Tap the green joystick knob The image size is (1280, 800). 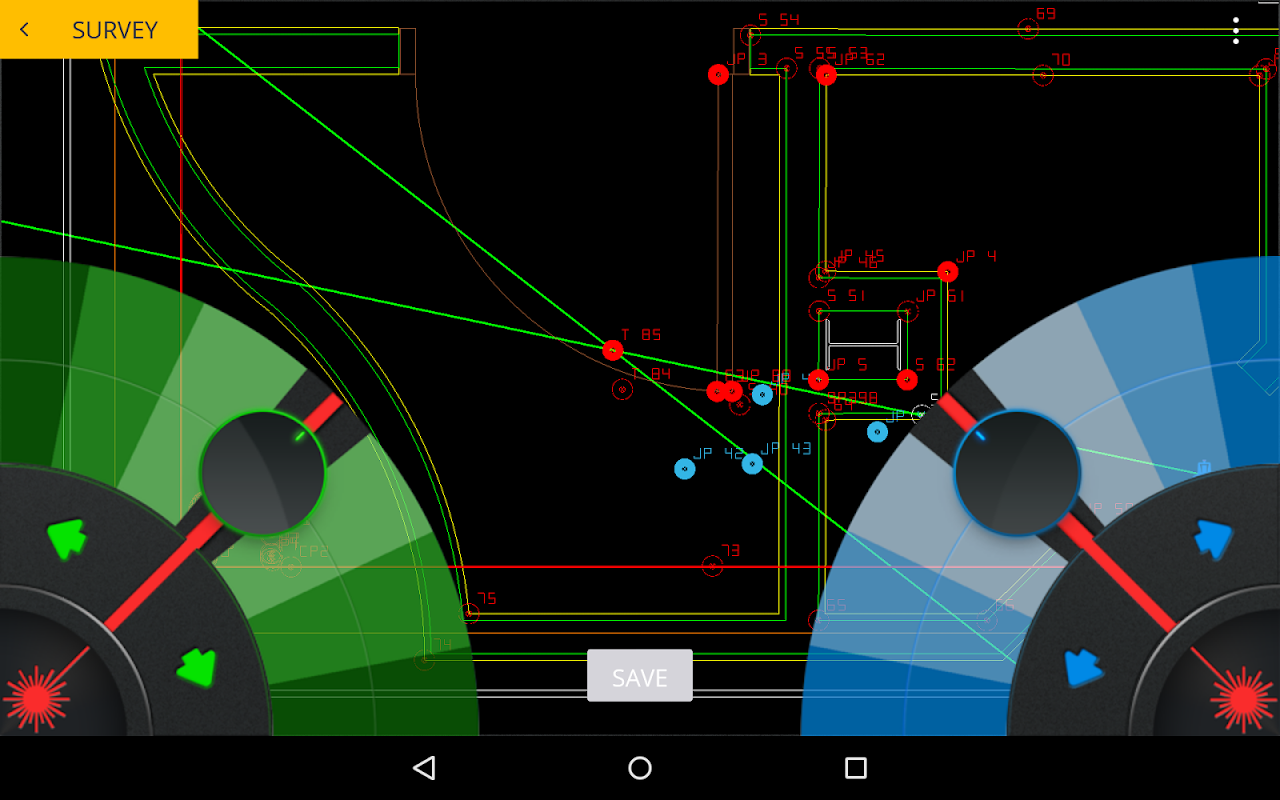click(263, 473)
